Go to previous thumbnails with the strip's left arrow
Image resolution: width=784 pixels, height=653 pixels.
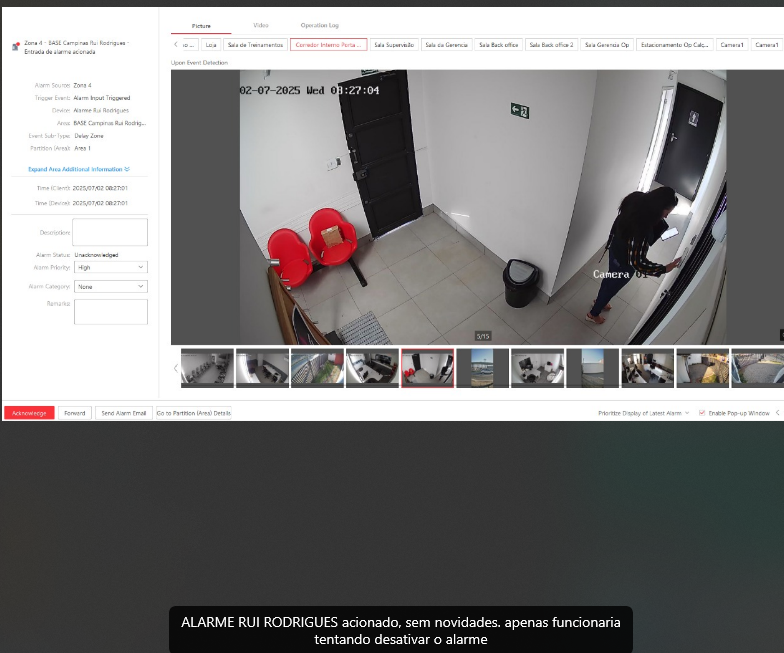point(176,368)
